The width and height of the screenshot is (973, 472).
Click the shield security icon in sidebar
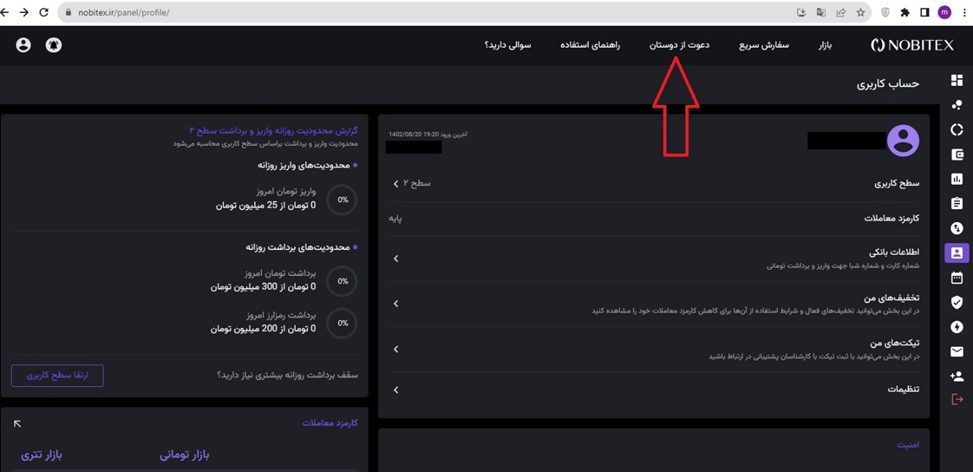(956, 302)
